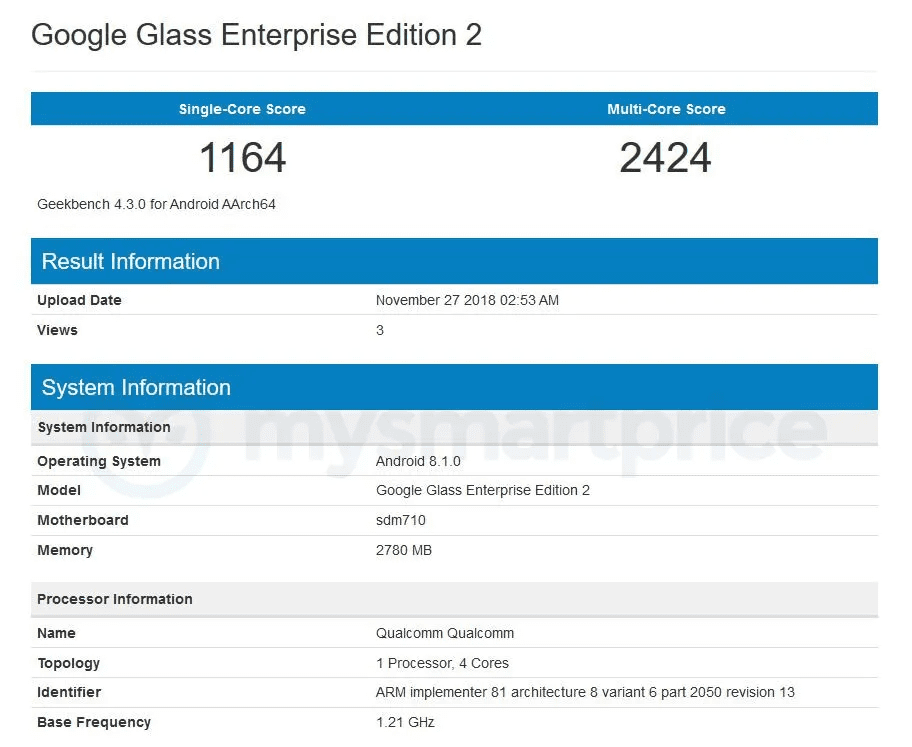This screenshot has width=912, height=747.
Task: Select the Views count showing 3
Action: pyautogui.click(x=379, y=330)
